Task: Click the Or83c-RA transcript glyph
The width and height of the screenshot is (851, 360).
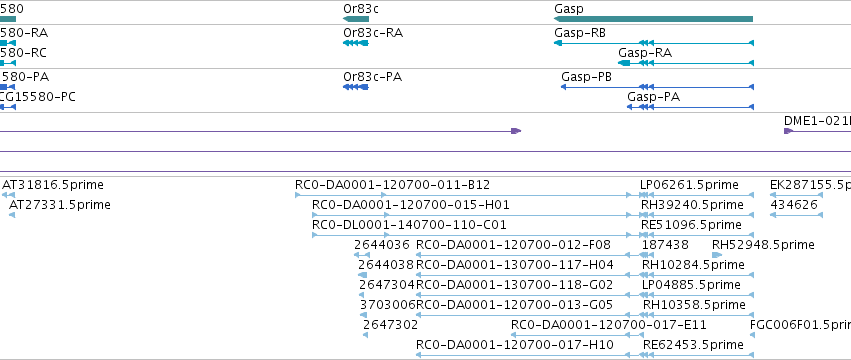Action: [356, 43]
